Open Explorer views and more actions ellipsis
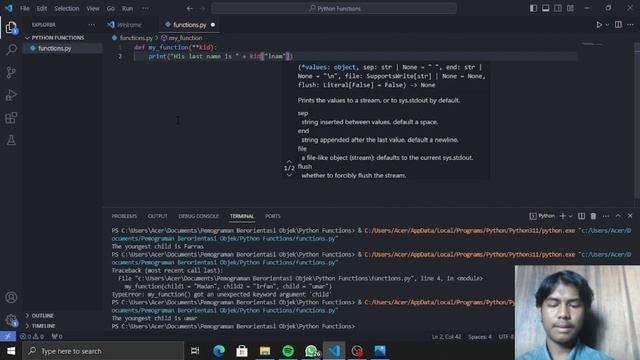 point(91,25)
